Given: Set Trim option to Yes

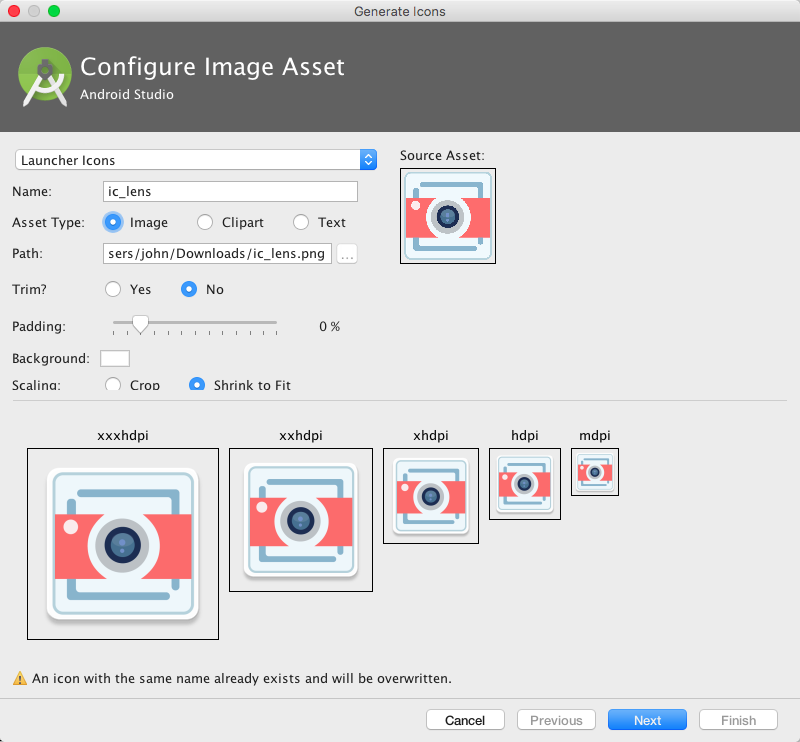Looking at the screenshot, I should coord(113,289).
